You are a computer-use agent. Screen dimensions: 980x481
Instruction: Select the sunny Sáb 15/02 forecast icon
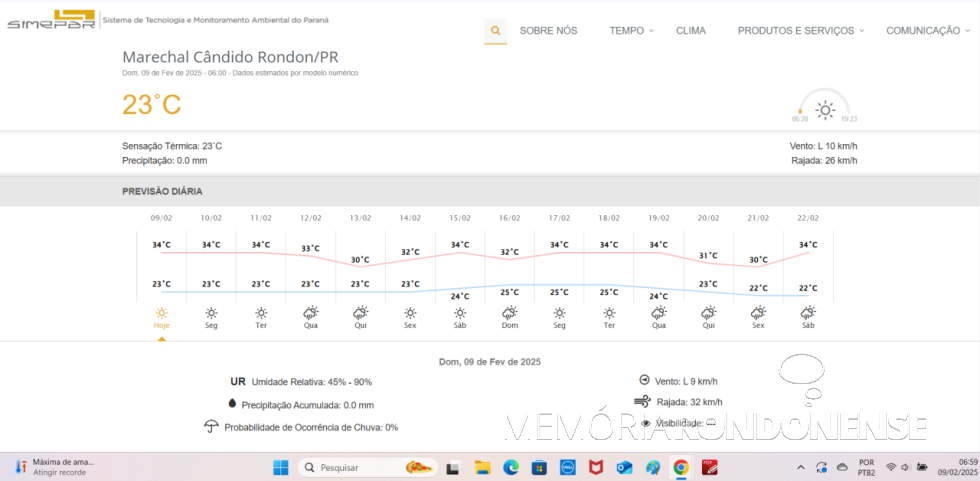460,313
